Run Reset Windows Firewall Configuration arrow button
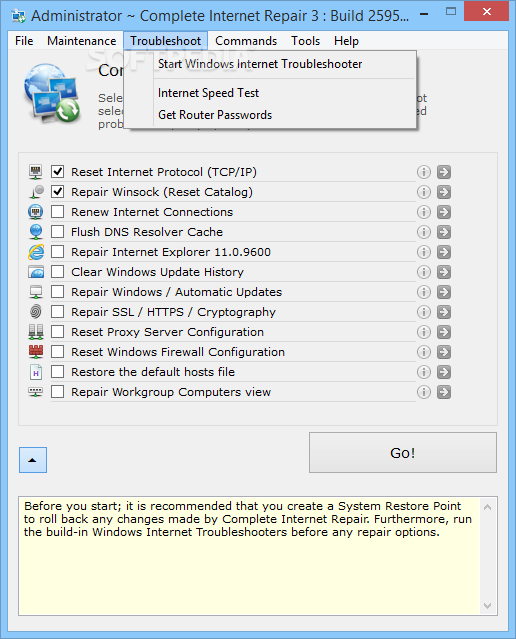The image size is (516, 639). [444, 352]
